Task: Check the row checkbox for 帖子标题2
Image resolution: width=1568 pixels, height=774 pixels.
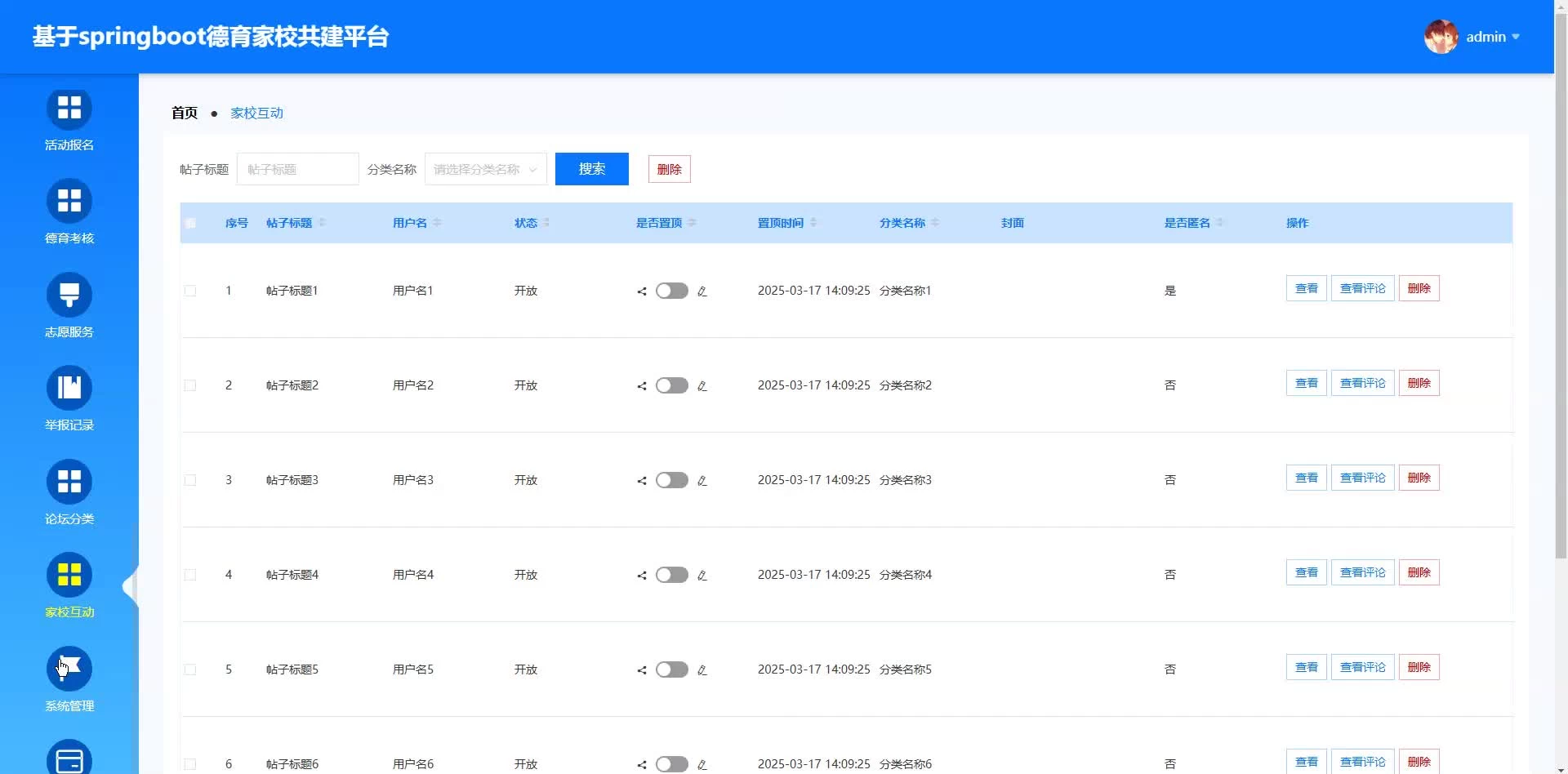Action: pyautogui.click(x=190, y=385)
